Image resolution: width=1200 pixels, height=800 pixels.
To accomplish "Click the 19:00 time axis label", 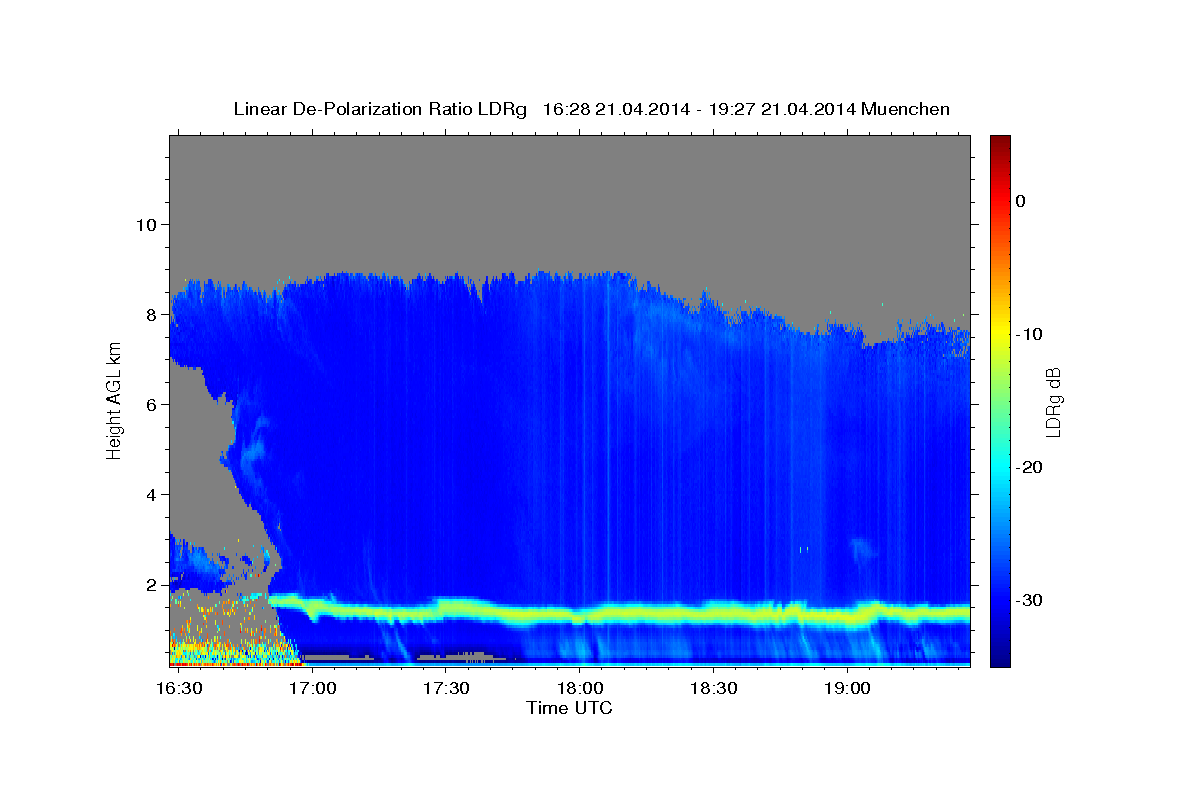I will click(847, 689).
